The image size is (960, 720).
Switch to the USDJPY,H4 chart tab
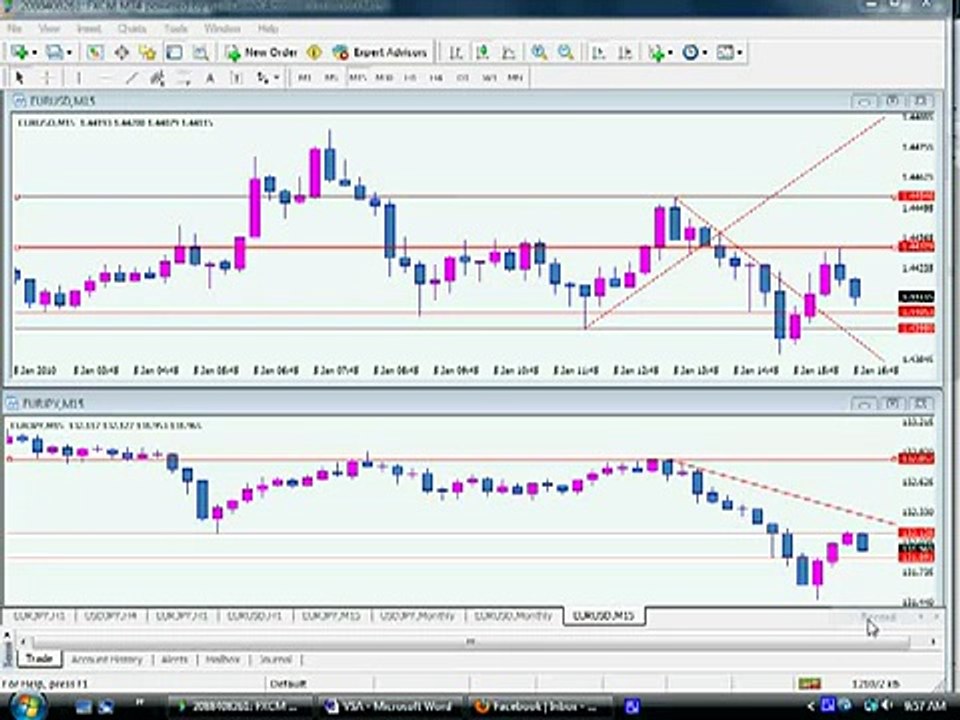(x=111, y=616)
